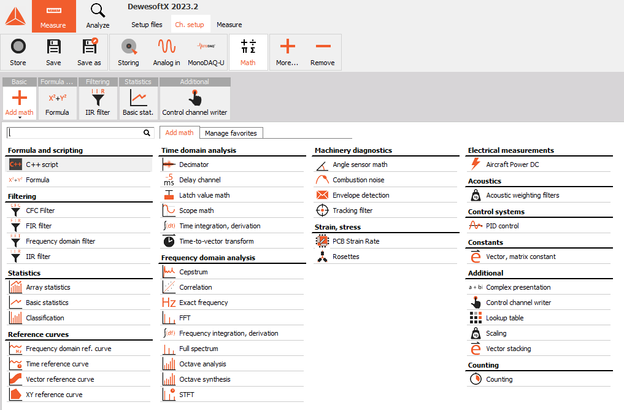Open the Setup files tab
Viewport: 624px width, 410px height.
[147, 25]
